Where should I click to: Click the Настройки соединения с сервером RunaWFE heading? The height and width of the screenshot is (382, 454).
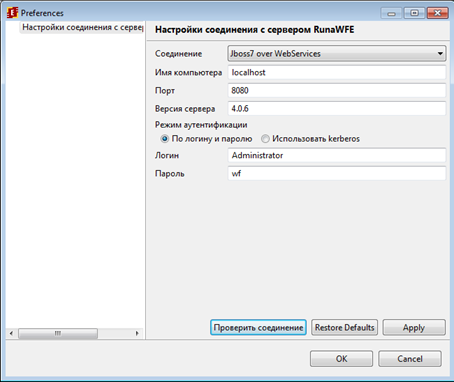pos(255,30)
